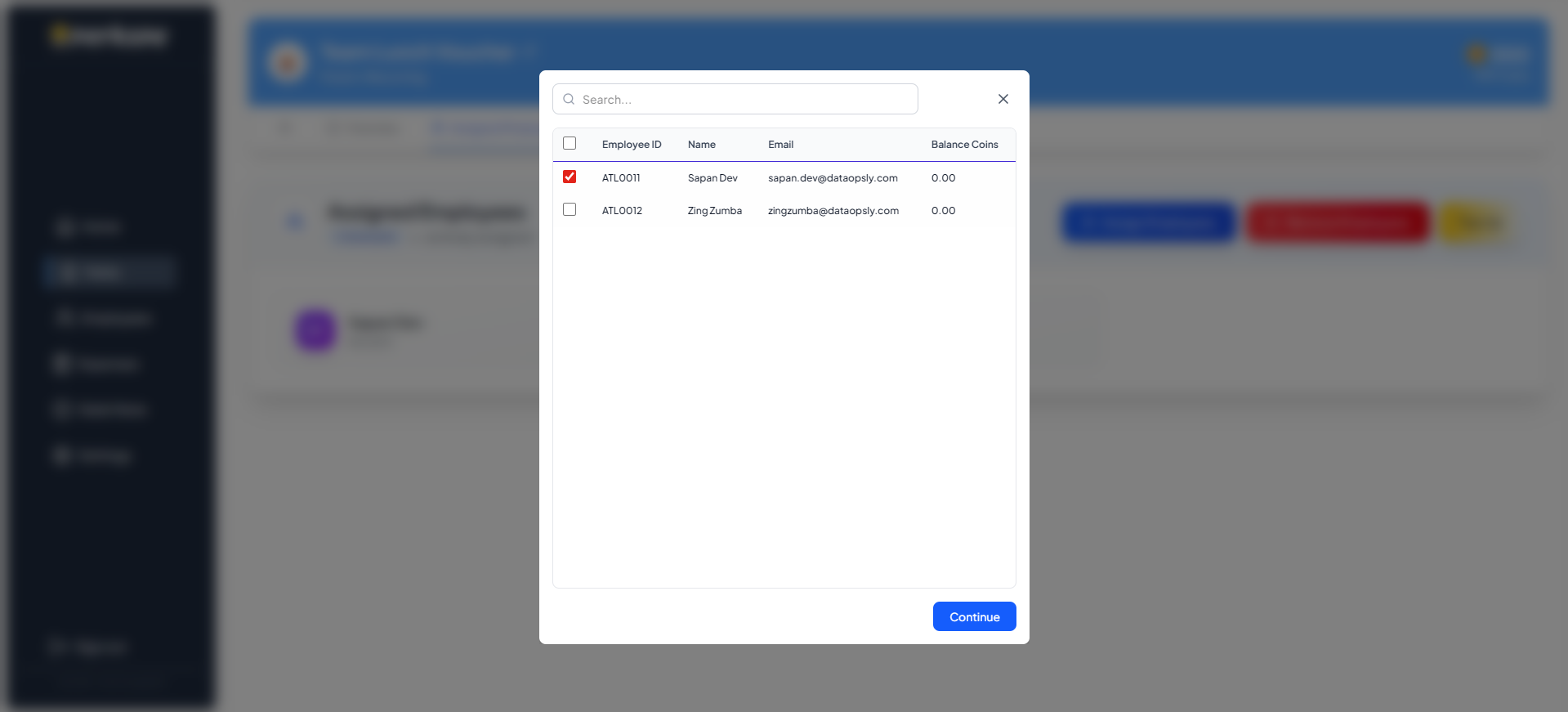Uncheck the checkbox for Sapan Dev
Image resolution: width=1568 pixels, height=712 pixels.
(x=570, y=177)
